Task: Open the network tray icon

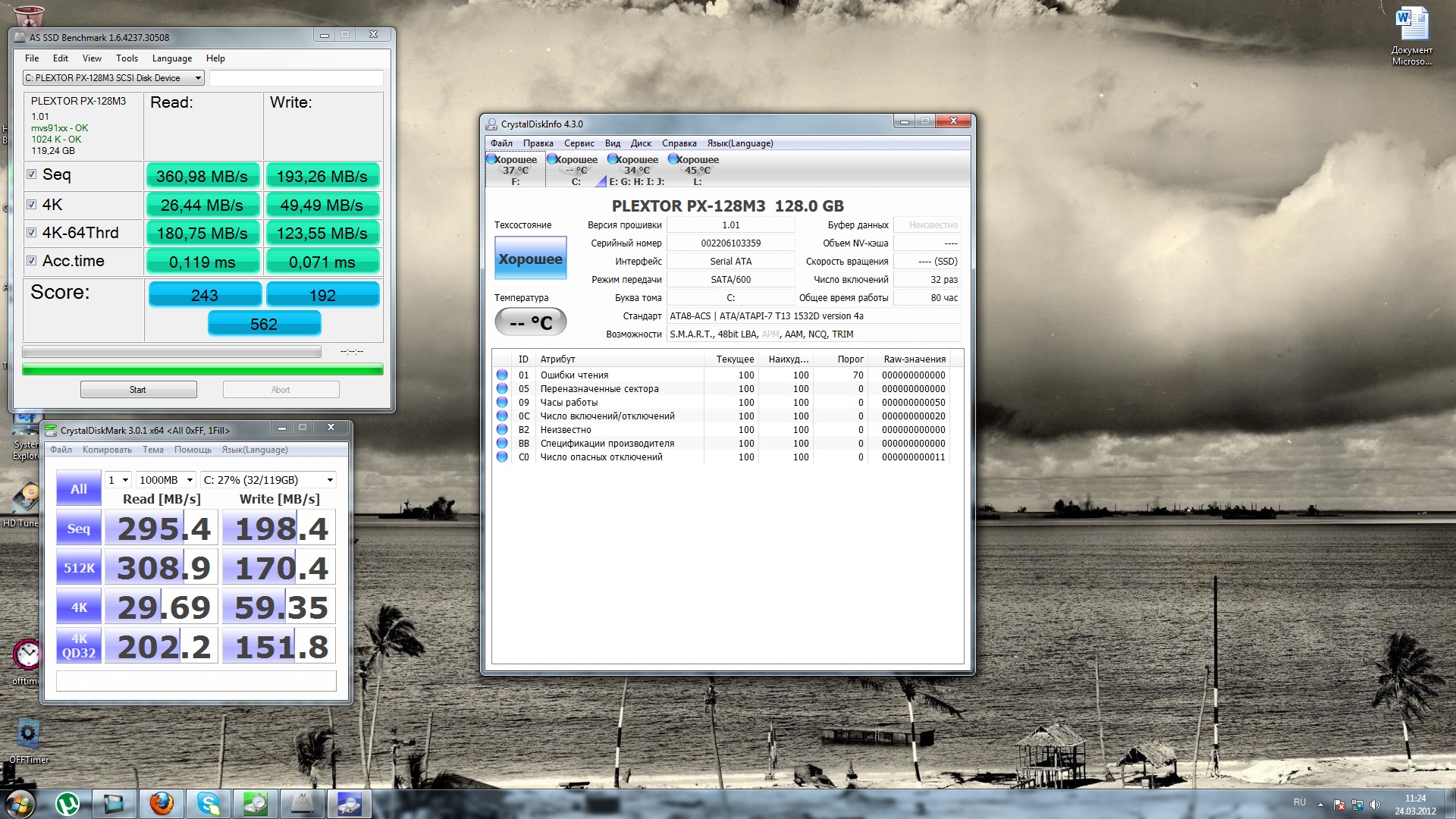Action: (x=1357, y=805)
